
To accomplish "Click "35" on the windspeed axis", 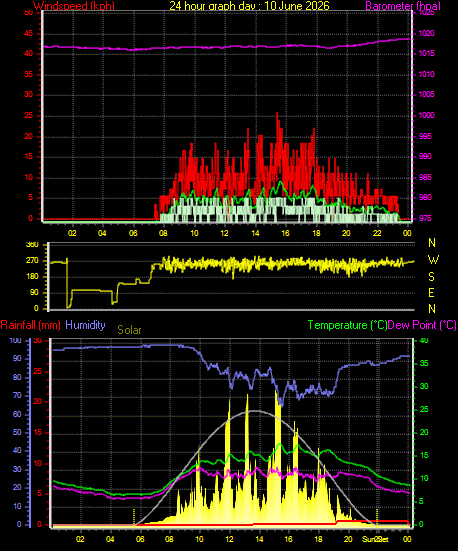I will [x=28, y=74].
